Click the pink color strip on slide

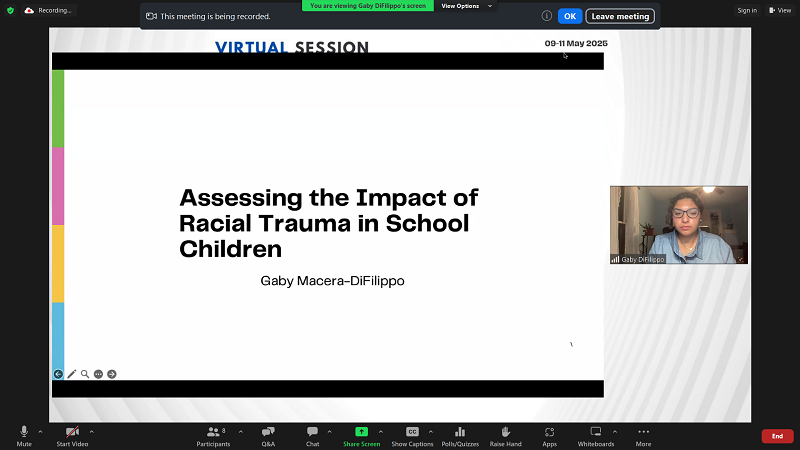tap(58, 186)
